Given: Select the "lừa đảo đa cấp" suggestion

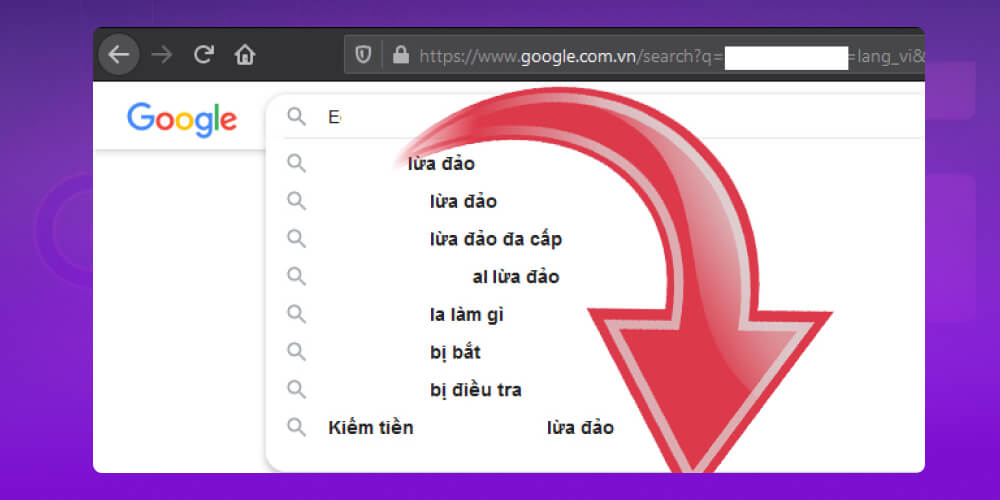Looking at the screenshot, I should 495,239.
